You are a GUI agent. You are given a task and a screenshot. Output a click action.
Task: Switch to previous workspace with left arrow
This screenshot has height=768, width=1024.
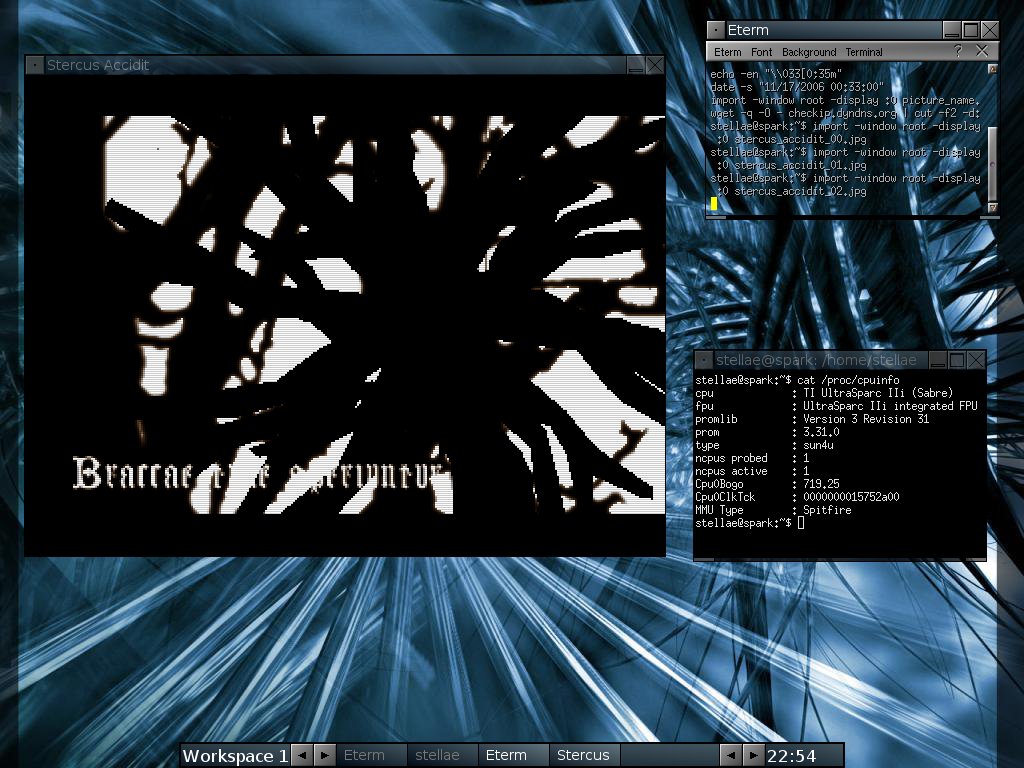pos(302,756)
